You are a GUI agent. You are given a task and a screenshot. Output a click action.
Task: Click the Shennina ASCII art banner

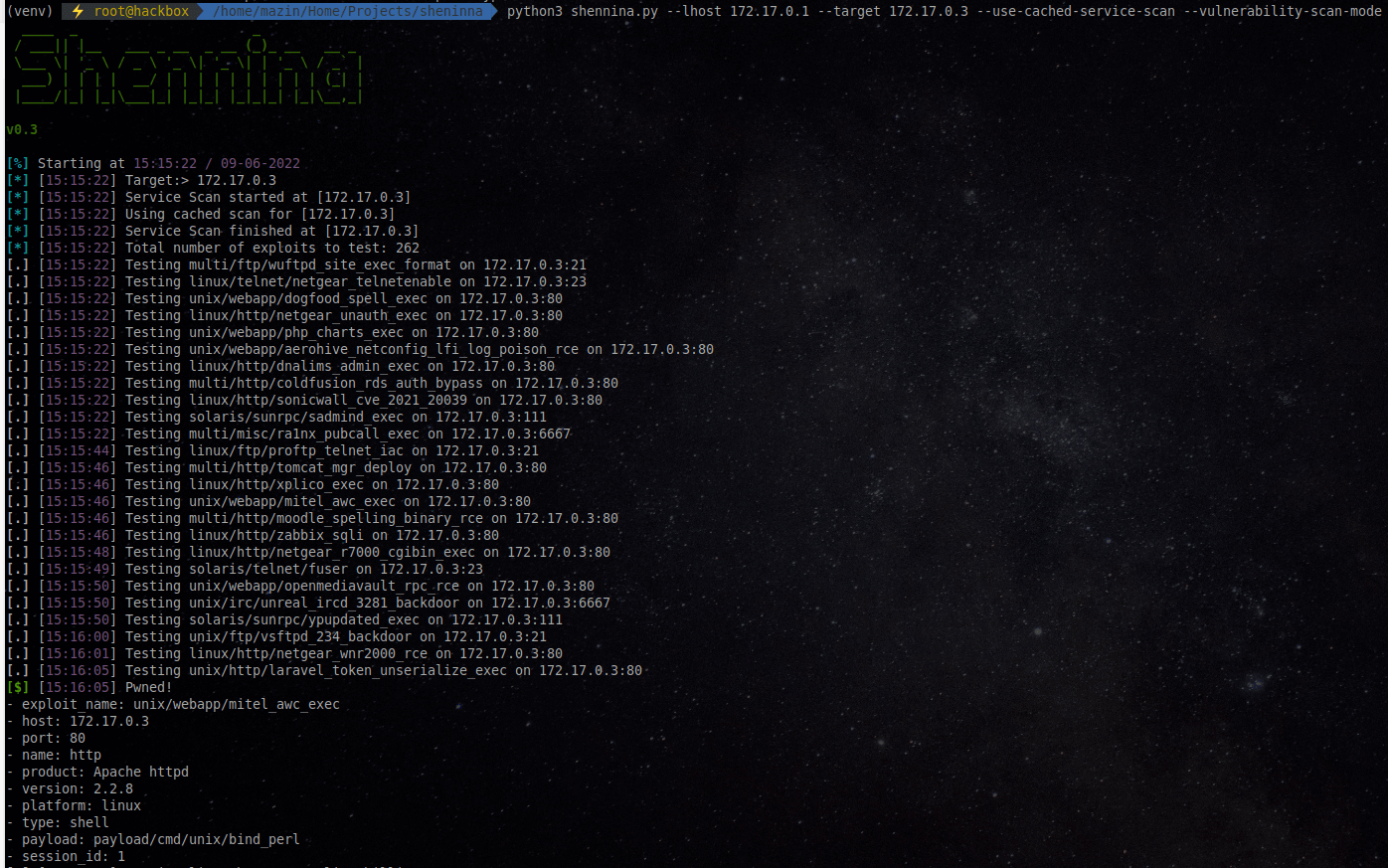click(188, 68)
